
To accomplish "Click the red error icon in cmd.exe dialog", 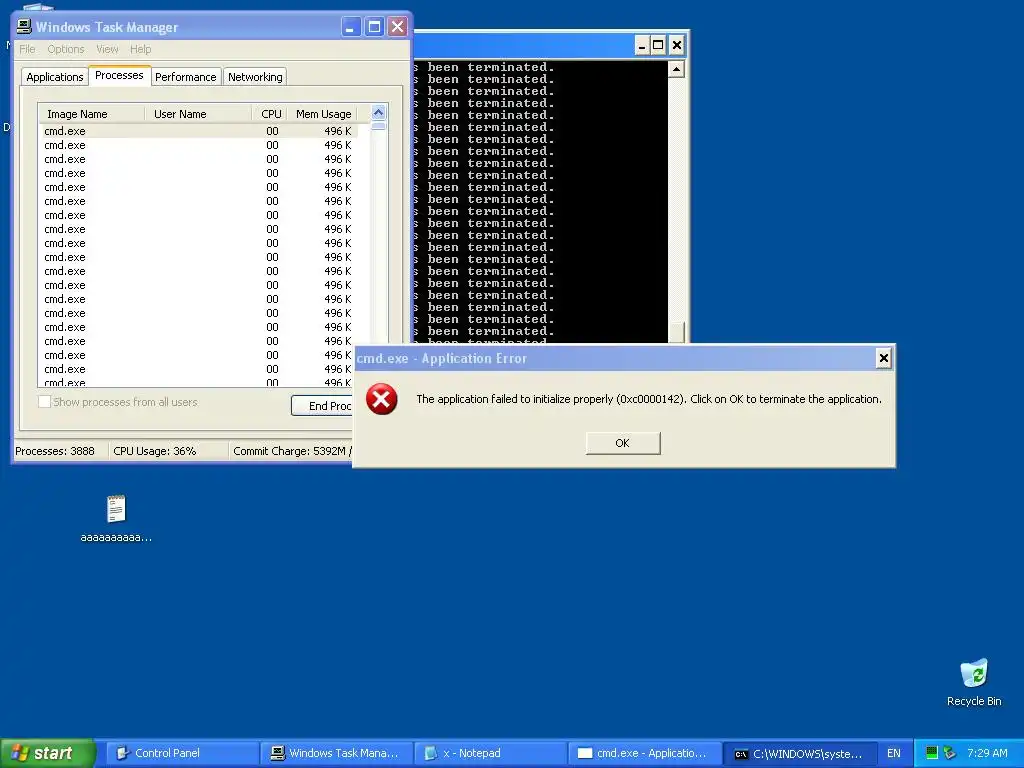I will click(381, 399).
